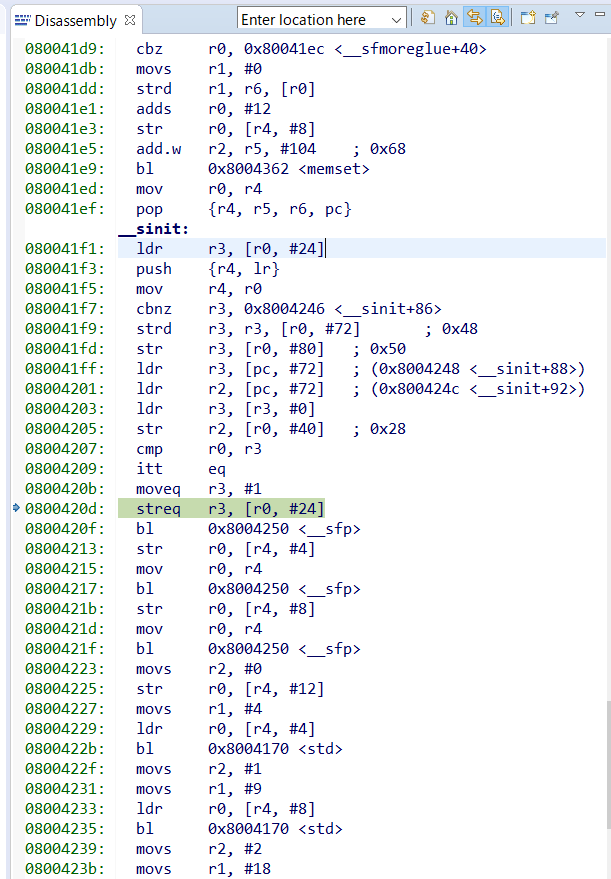Screen dimensions: 611x879
Task: Click the line at address 080041f1
Action: (362, 248)
